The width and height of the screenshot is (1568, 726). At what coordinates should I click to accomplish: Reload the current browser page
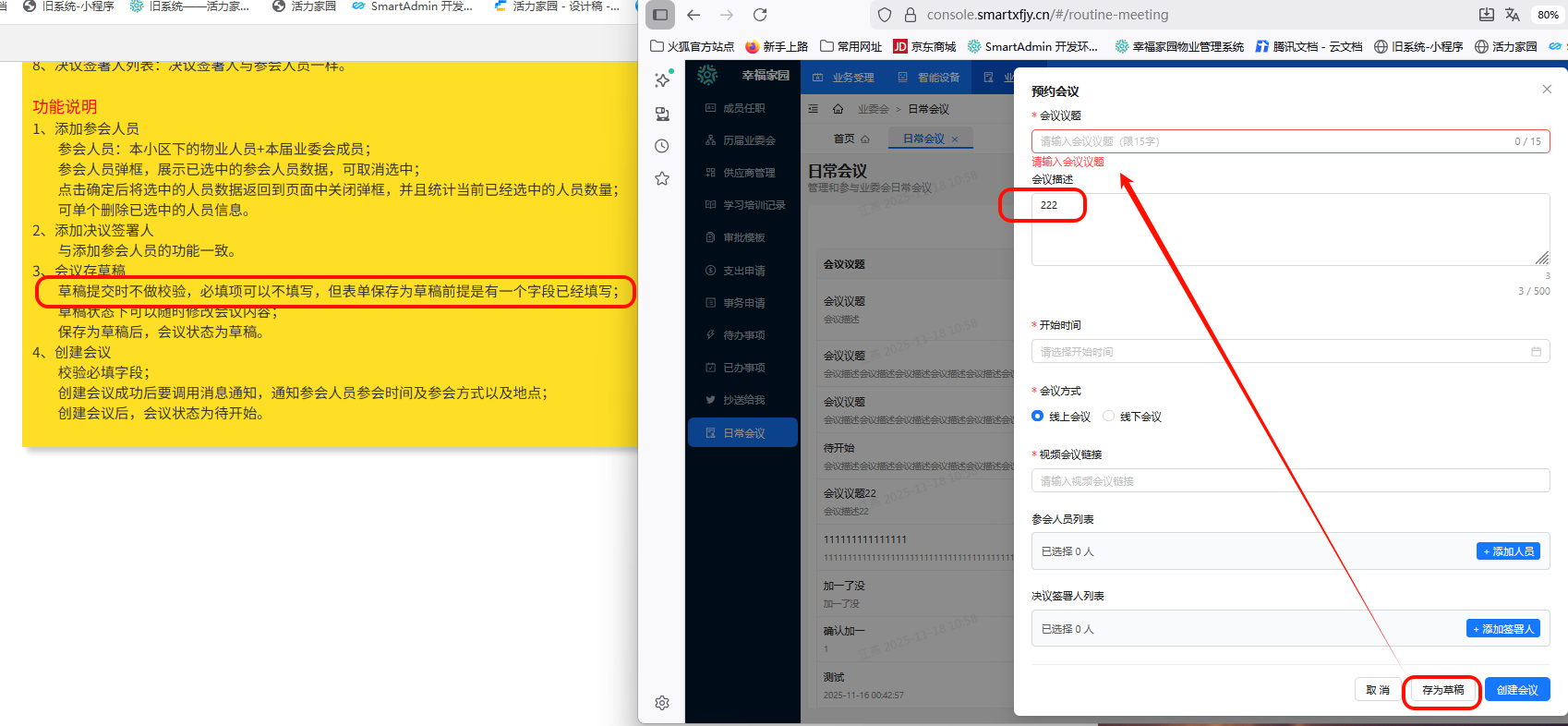click(x=760, y=15)
